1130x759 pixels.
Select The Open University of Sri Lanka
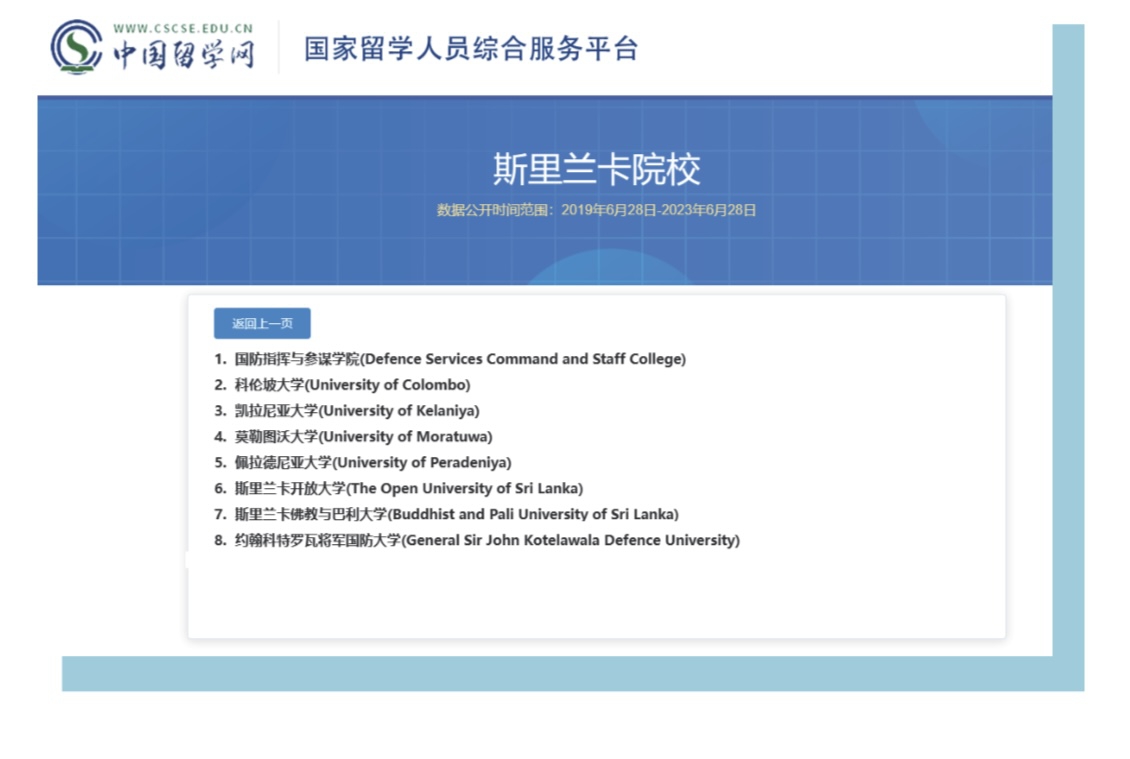(409, 489)
